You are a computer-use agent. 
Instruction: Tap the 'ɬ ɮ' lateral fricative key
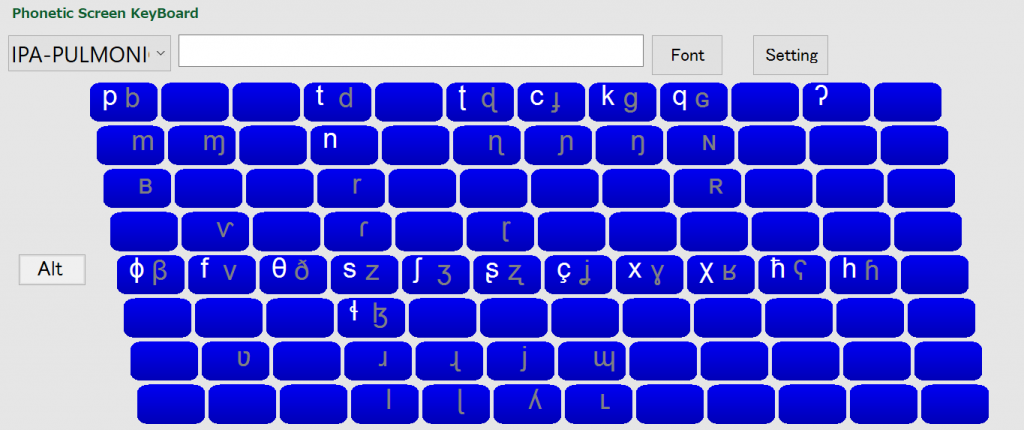point(371,318)
